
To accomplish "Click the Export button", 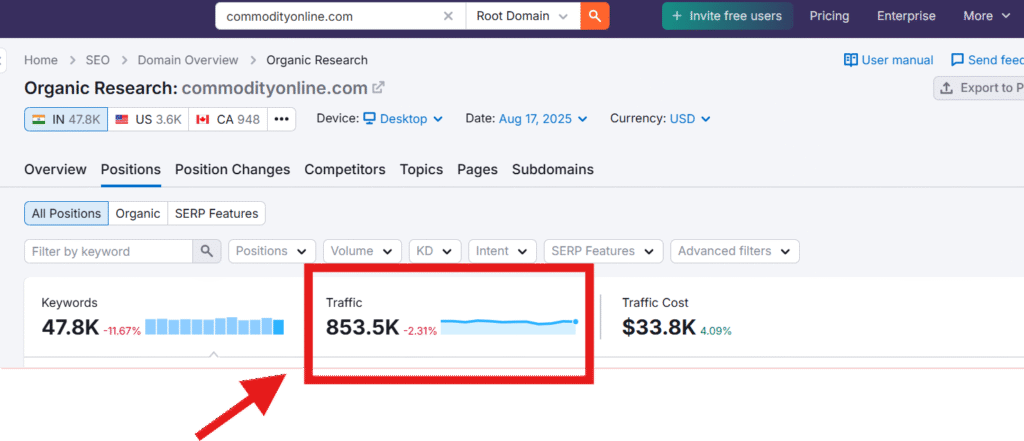I will point(978,88).
